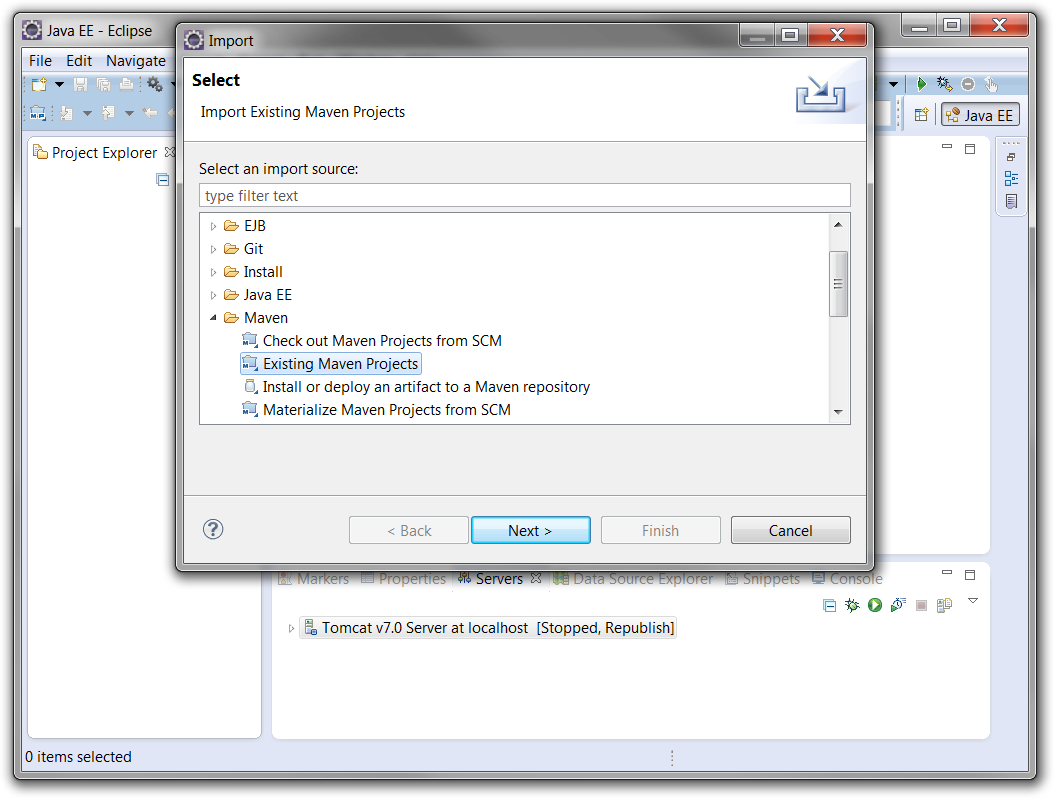
Task: Click the import list scrollbar thumb
Action: (838, 284)
